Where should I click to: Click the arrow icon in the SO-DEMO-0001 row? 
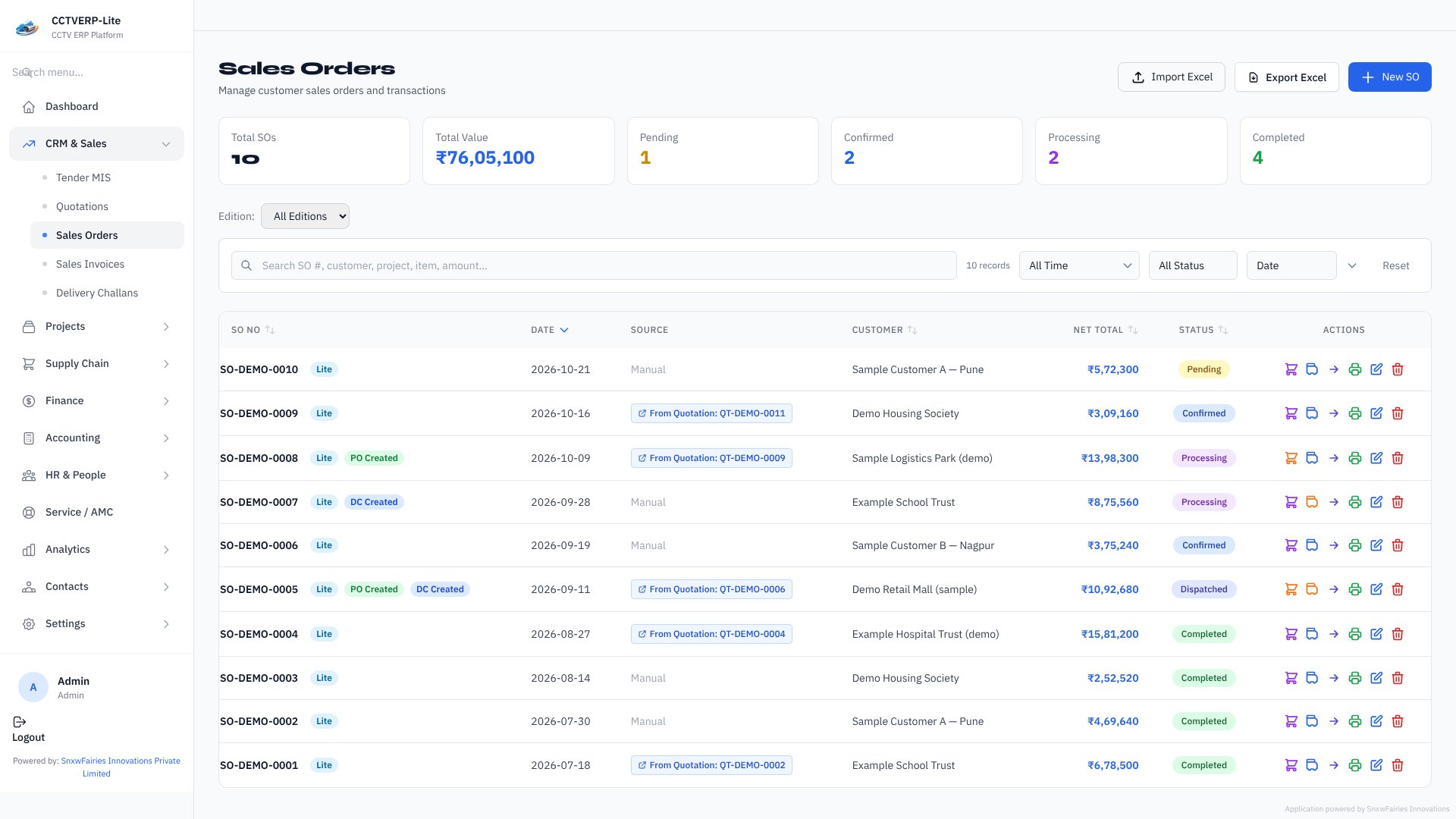(x=1333, y=765)
